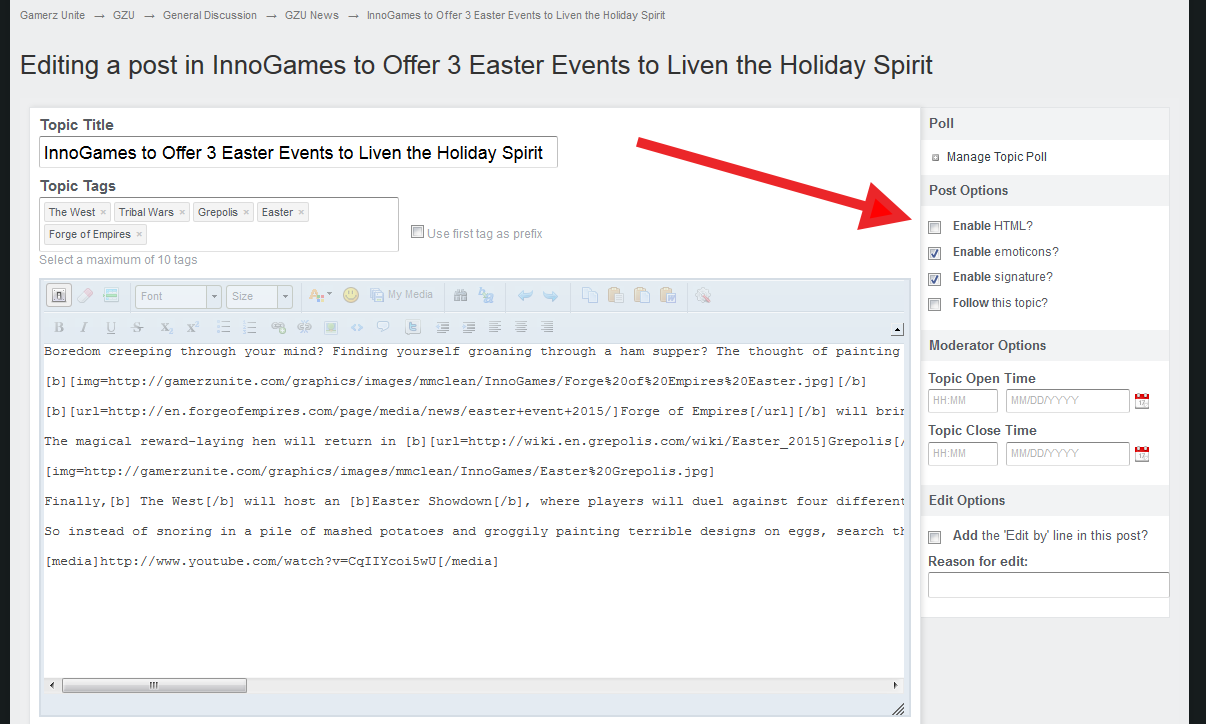Click the find and replace icon
Viewport: 1206px width, 724px height.
(x=486, y=296)
